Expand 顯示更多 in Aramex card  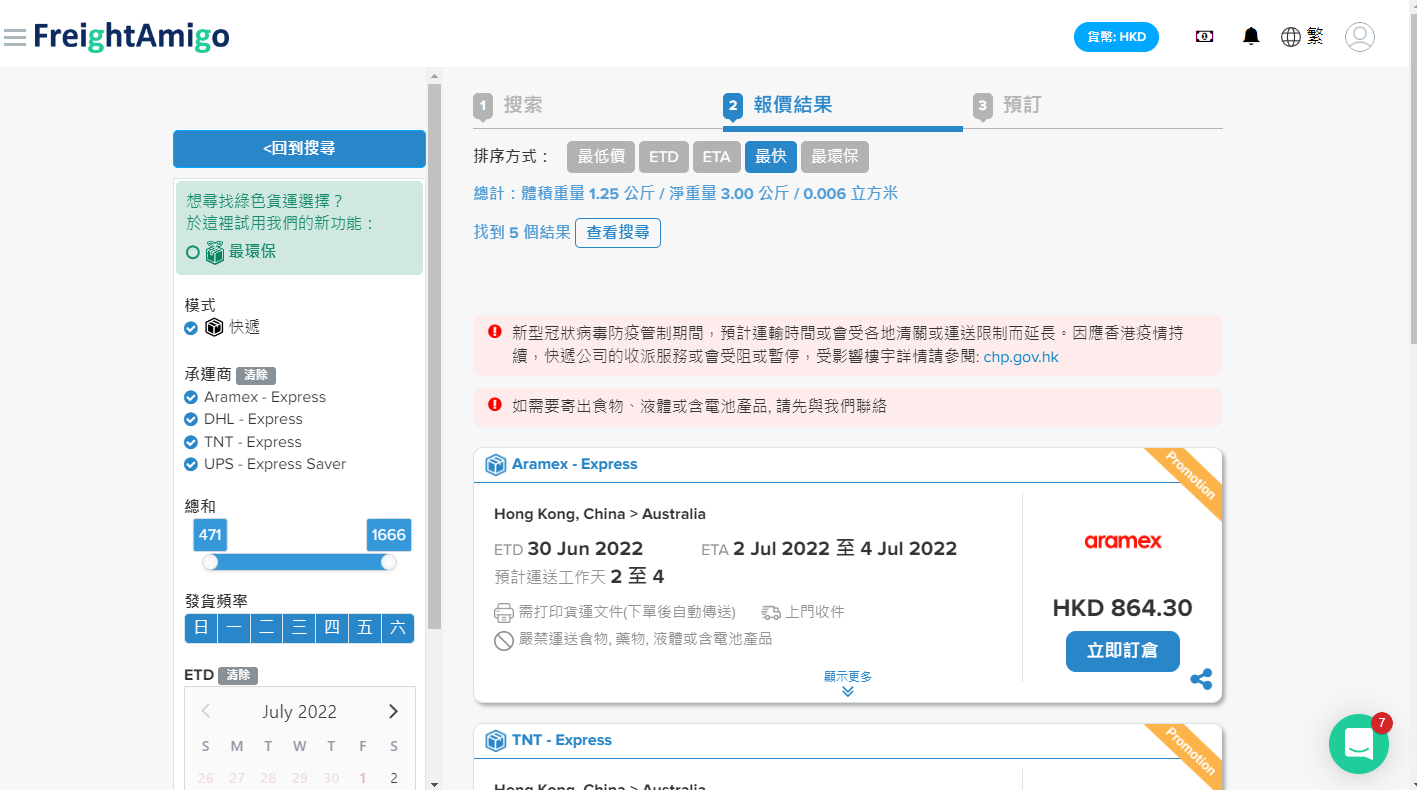pos(848,683)
